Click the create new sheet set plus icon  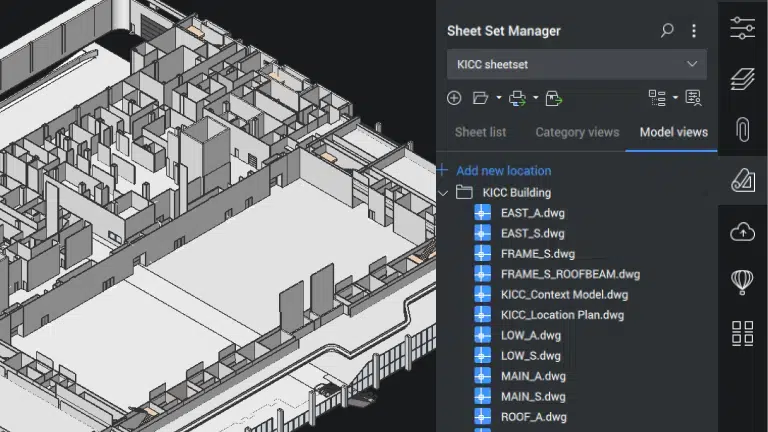coord(454,98)
